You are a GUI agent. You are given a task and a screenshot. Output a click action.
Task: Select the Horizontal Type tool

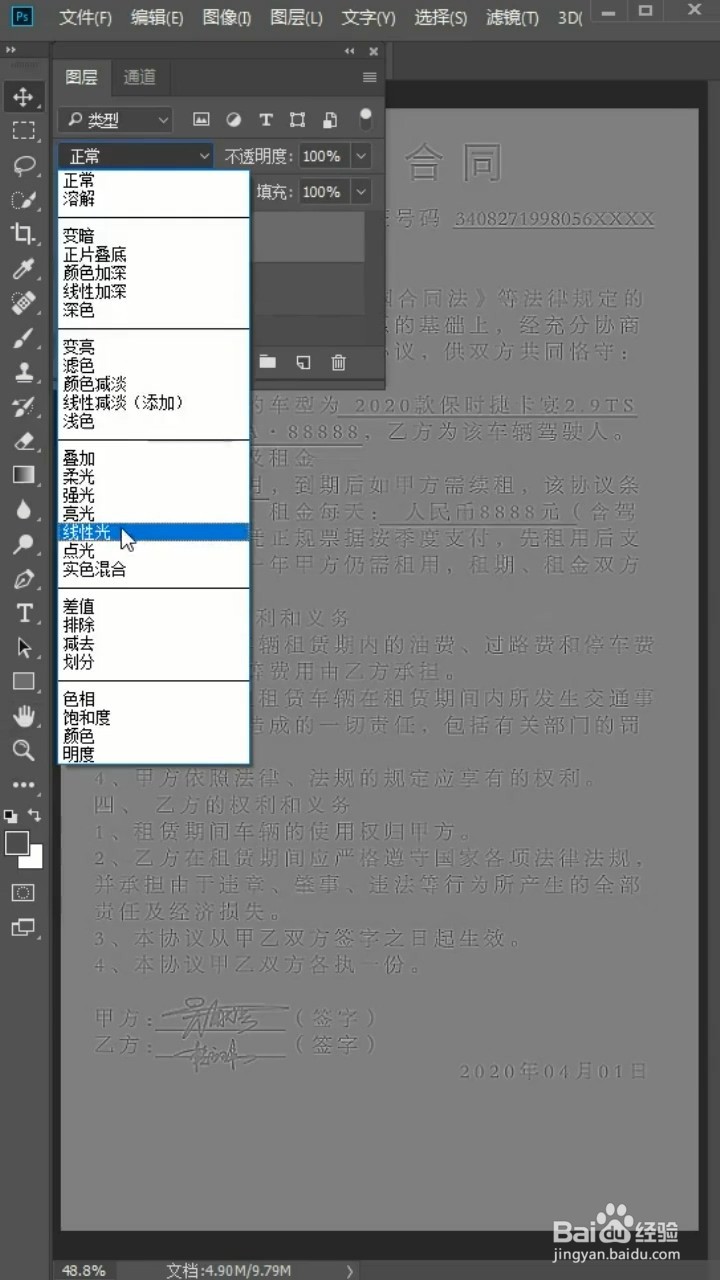[x=23, y=613]
